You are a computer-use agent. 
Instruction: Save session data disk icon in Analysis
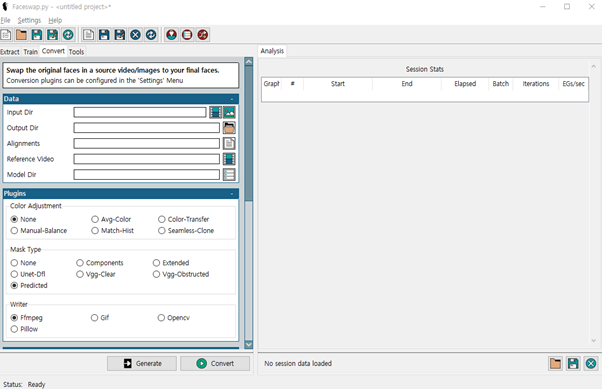(573, 363)
